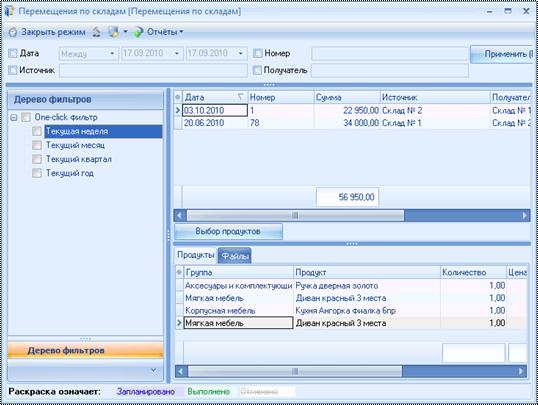Viewport: 538px width, 405px height.
Task: Open the Отчёты reports icon
Action: (138, 32)
